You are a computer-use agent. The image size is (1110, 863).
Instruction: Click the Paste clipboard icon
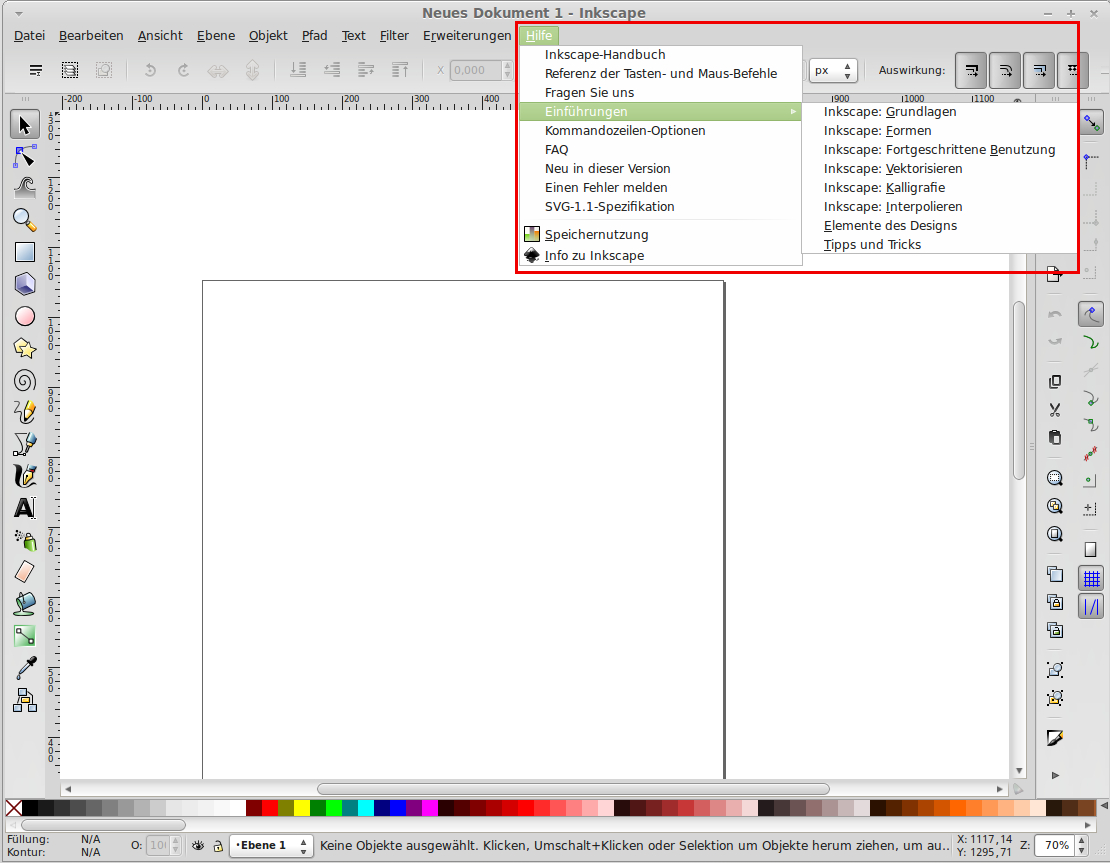[1055, 438]
